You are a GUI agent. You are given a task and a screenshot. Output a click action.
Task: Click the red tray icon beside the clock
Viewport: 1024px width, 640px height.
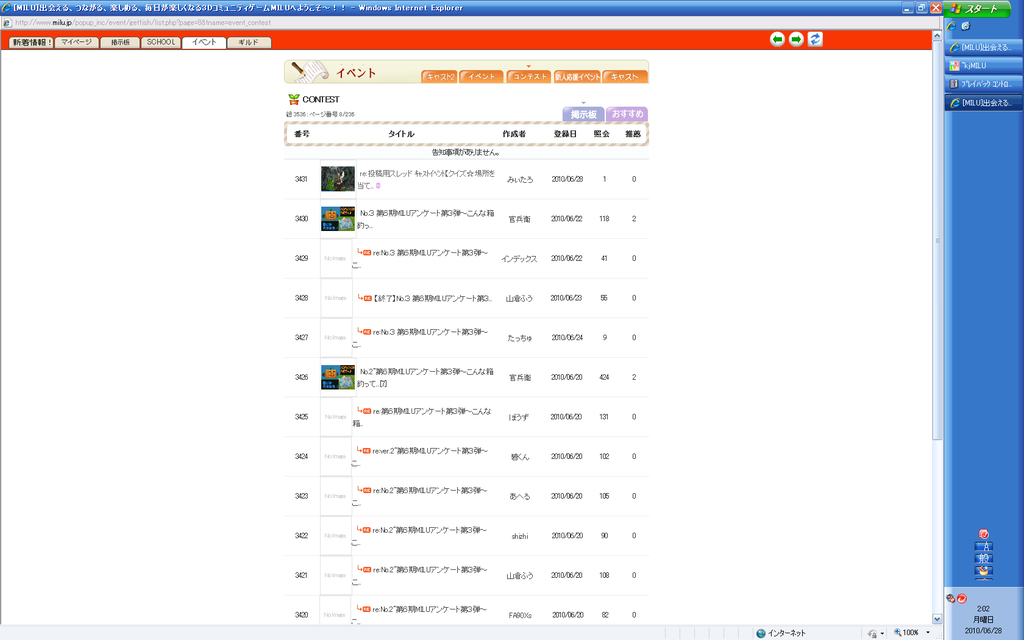tap(962, 598)
